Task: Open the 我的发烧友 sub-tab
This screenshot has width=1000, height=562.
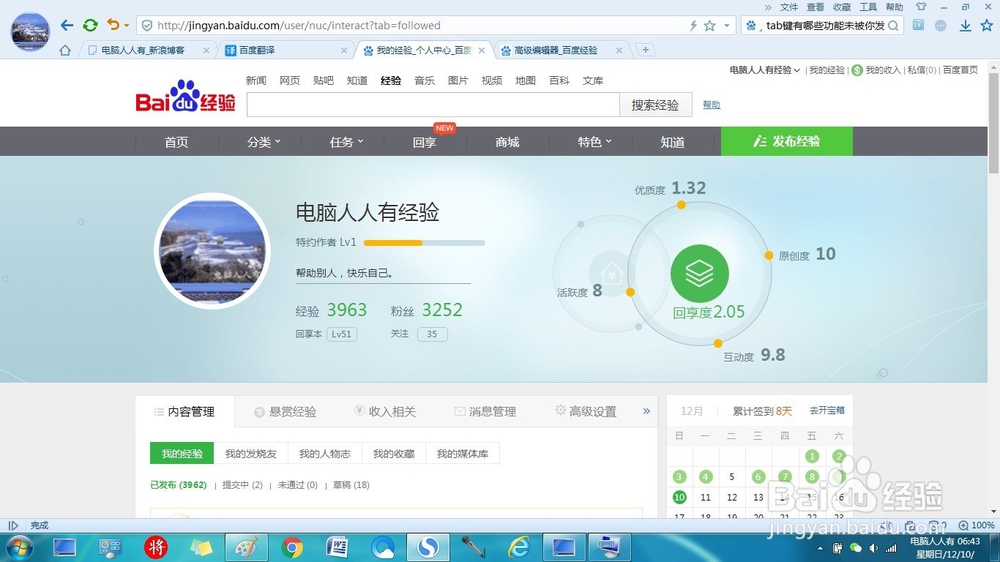Action: pos(251,454)
